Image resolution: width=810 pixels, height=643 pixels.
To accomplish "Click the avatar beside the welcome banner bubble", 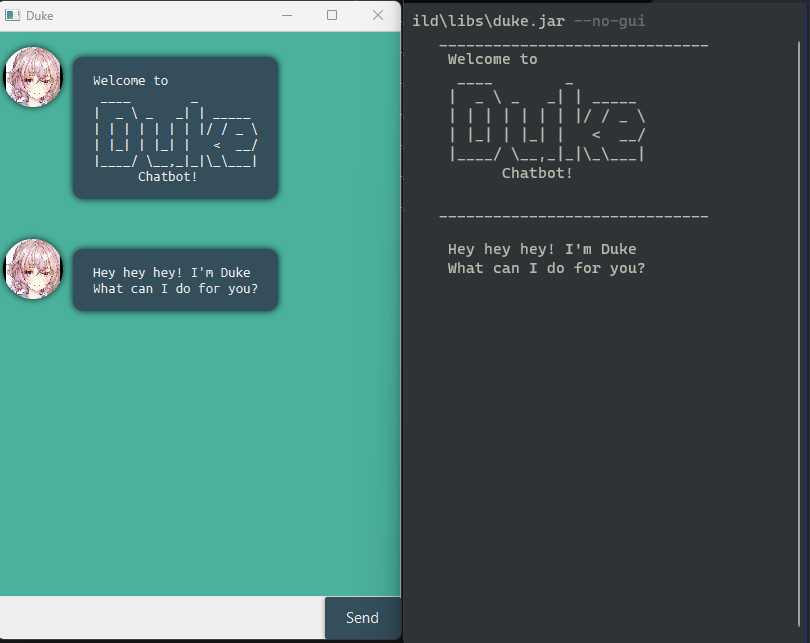I will pos(33,77).
